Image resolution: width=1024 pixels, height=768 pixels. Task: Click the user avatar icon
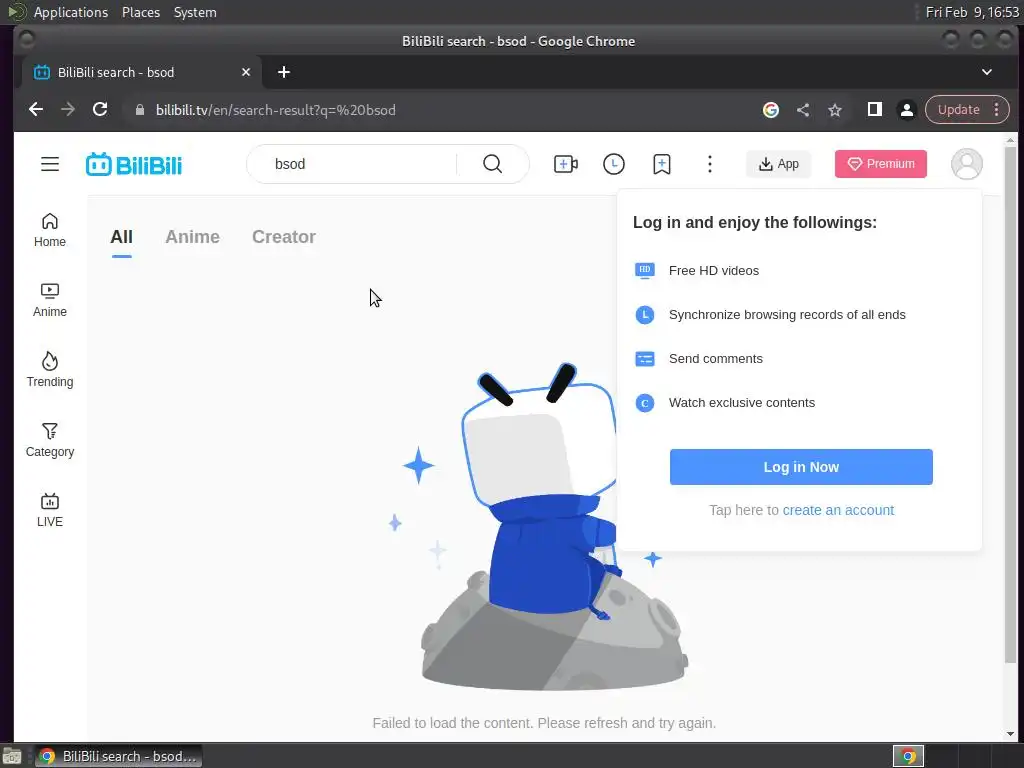967,164
